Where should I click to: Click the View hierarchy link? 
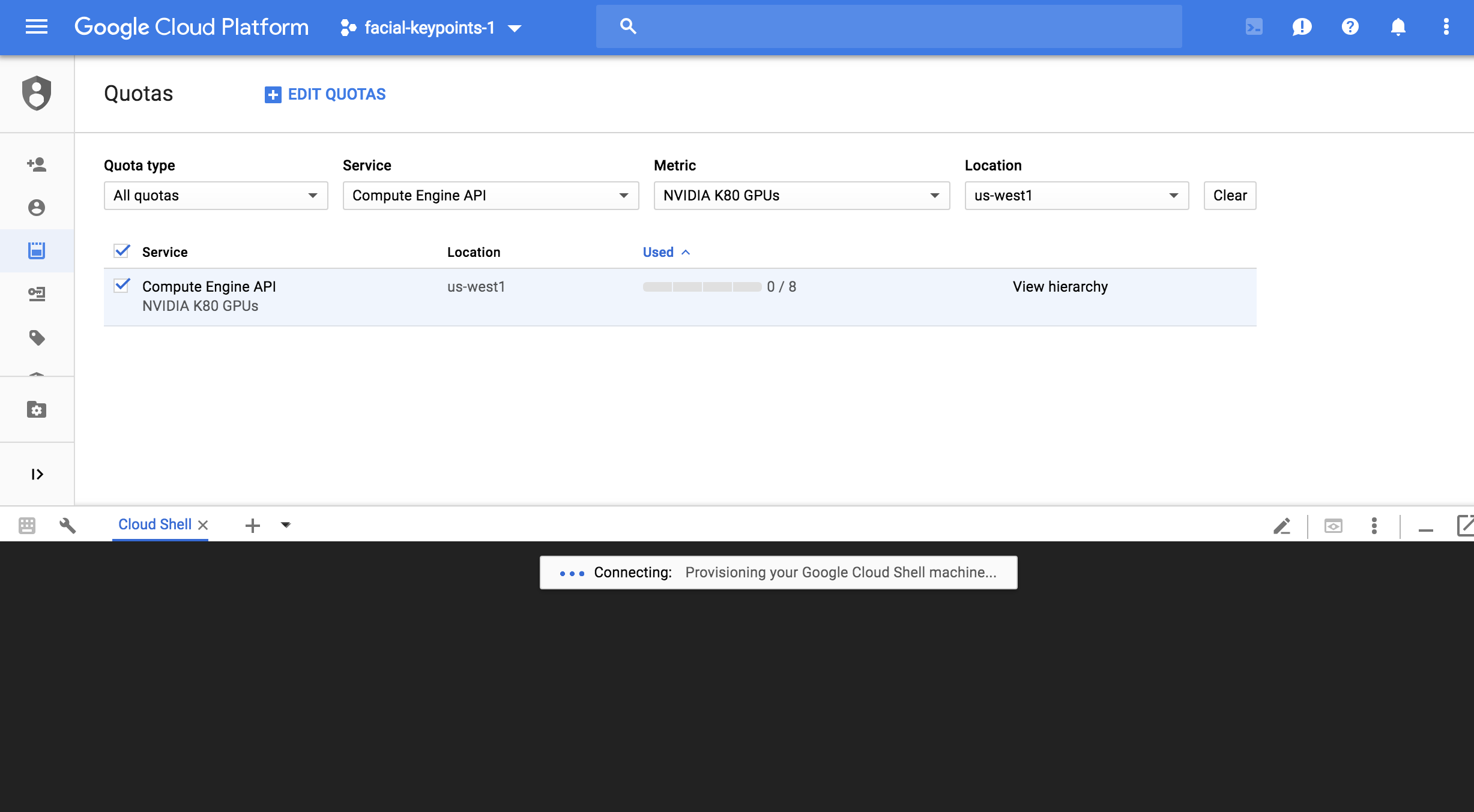click(1060, 286)
